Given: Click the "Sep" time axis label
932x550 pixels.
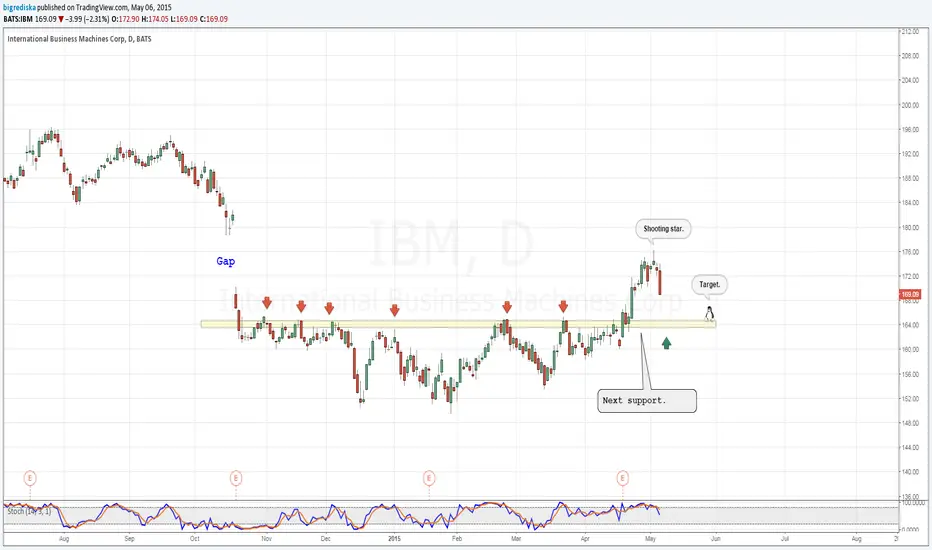Looking at the screenshot, I should 129,539.
